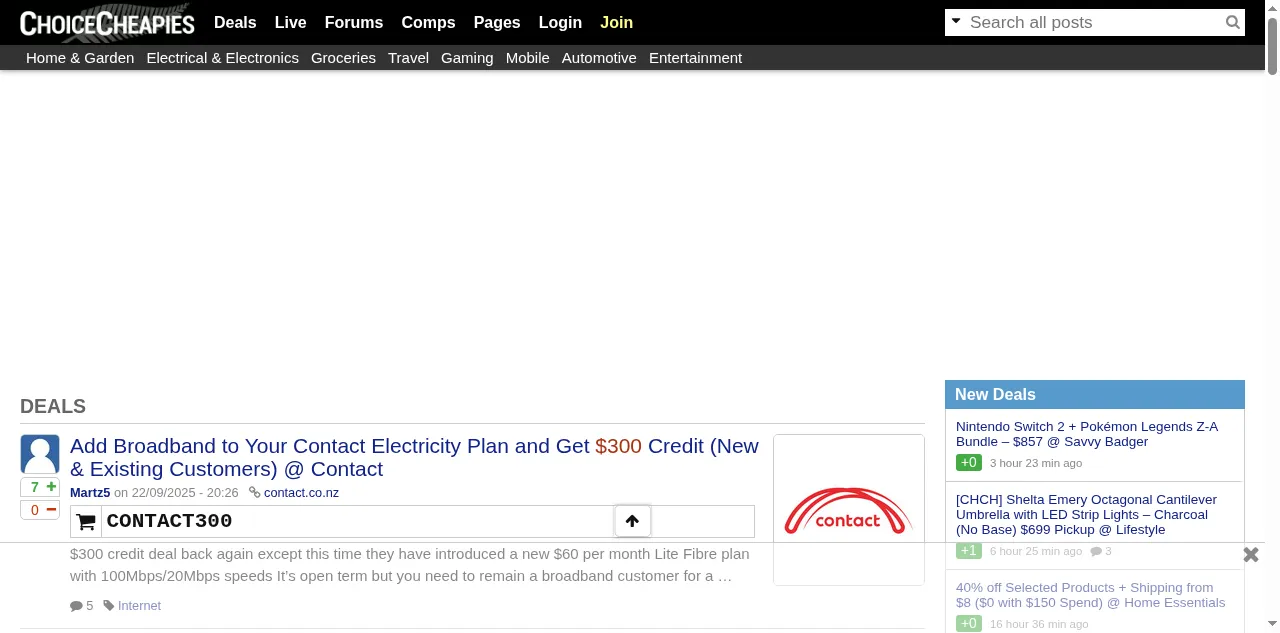Image resolution: width=1280 pixels, height=633 pixels.
Task: Open the Contact logo thumbnail
Action: coord(849,510)
